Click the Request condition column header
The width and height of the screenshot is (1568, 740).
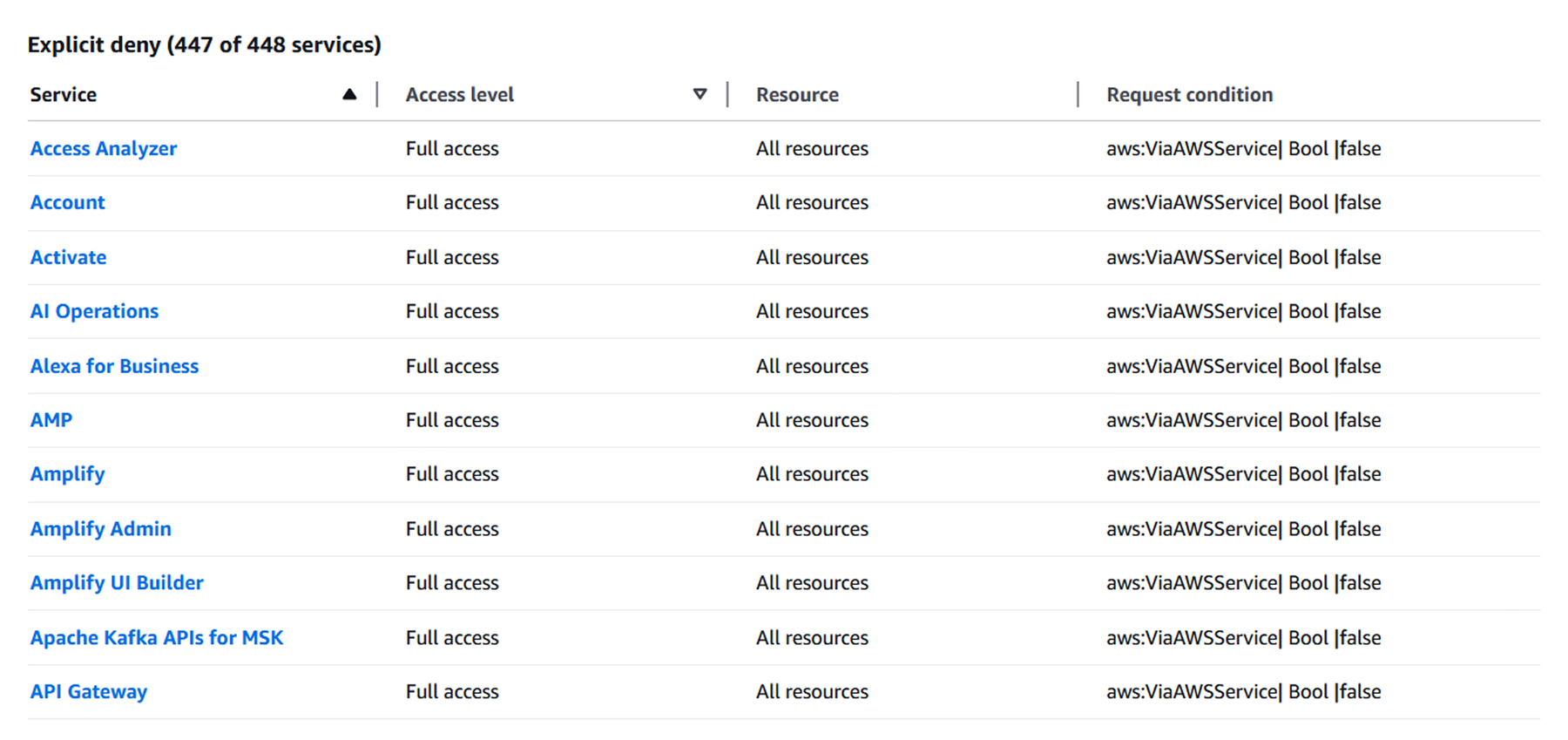click(1190, 94)
